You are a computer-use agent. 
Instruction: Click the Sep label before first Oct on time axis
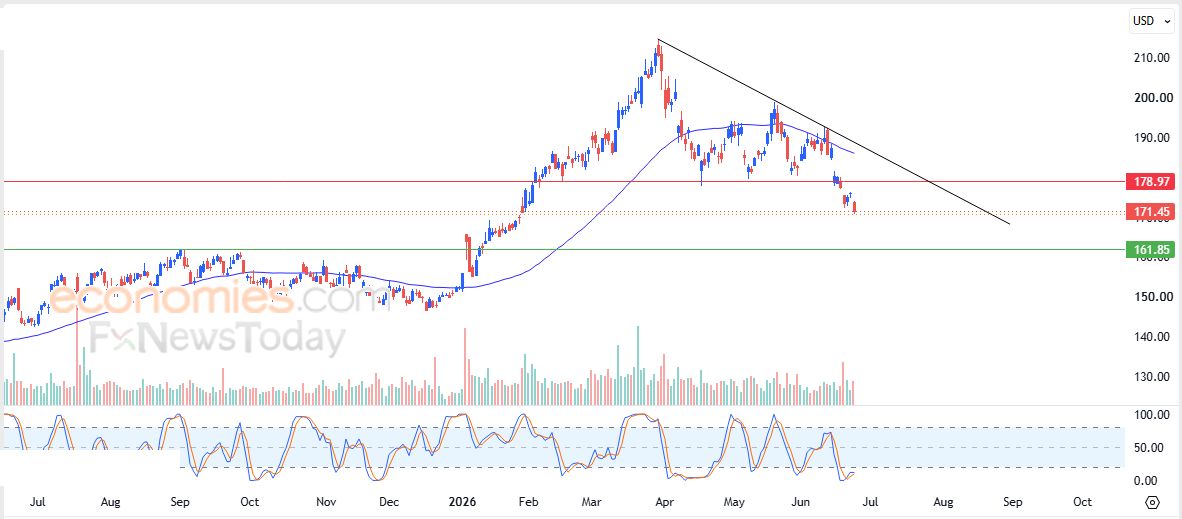pyautogui.click(x=181, y=502)
